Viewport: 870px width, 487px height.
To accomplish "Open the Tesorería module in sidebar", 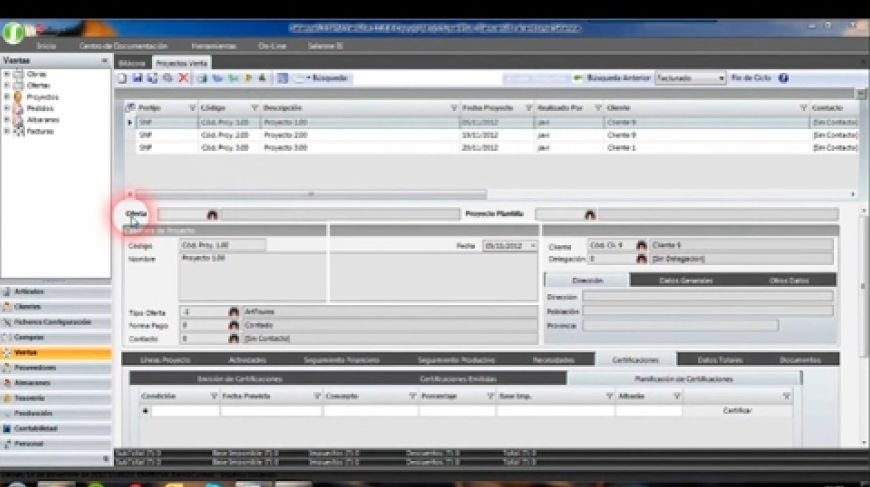I will tap(55, 398).
